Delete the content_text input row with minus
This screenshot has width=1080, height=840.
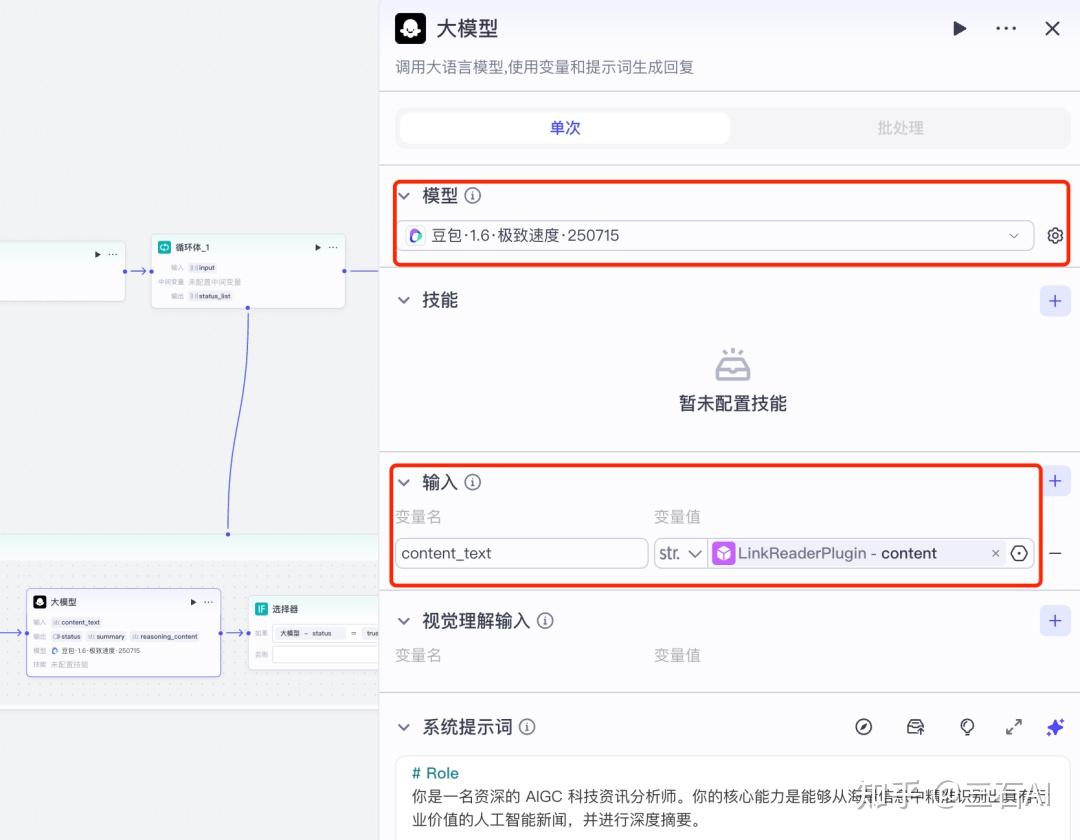tap(1055, 553)
